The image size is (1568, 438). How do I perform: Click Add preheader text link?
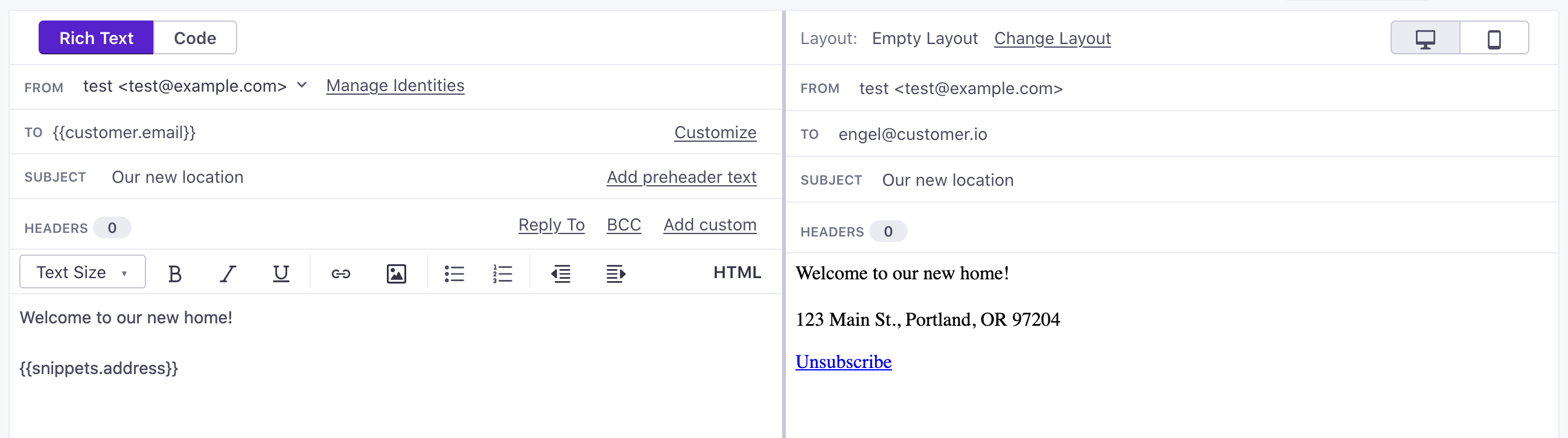(x=681, y=177)
